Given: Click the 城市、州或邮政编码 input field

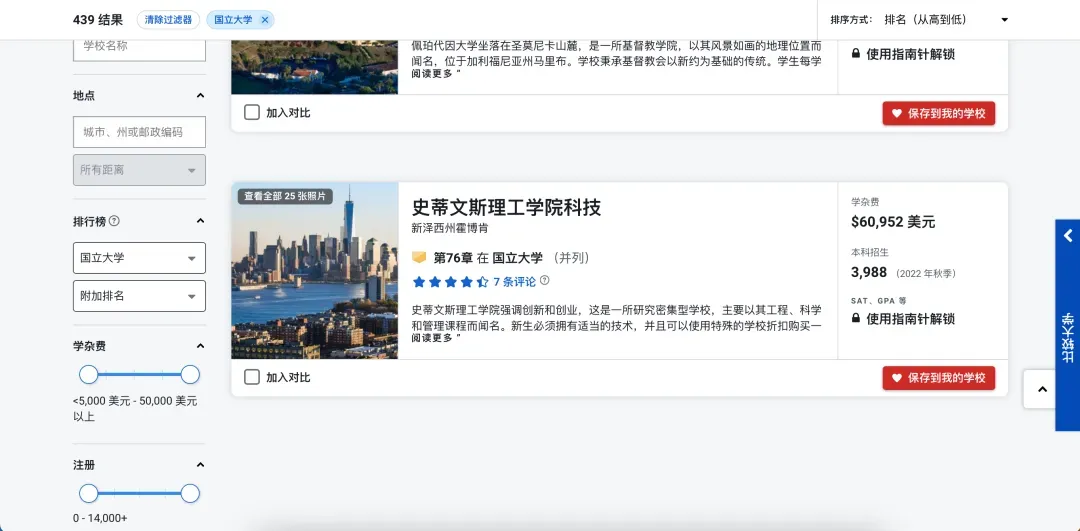Looking at the screenshot, I should [x=139, y=132].
